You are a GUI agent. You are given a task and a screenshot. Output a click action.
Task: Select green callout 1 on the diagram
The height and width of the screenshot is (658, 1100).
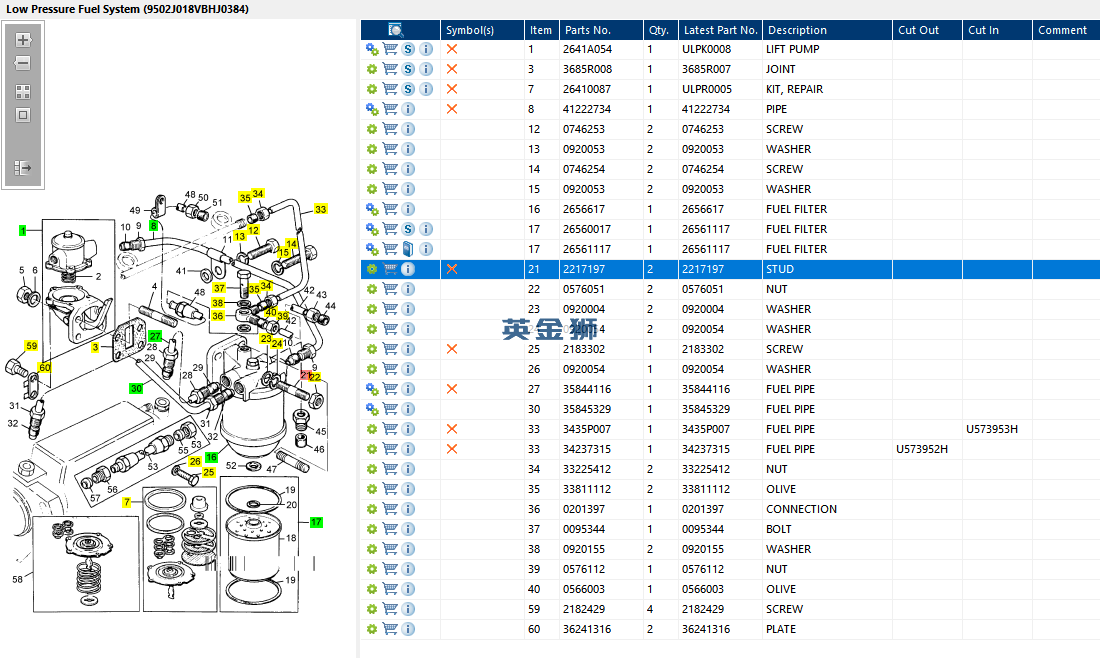point(22,230)
